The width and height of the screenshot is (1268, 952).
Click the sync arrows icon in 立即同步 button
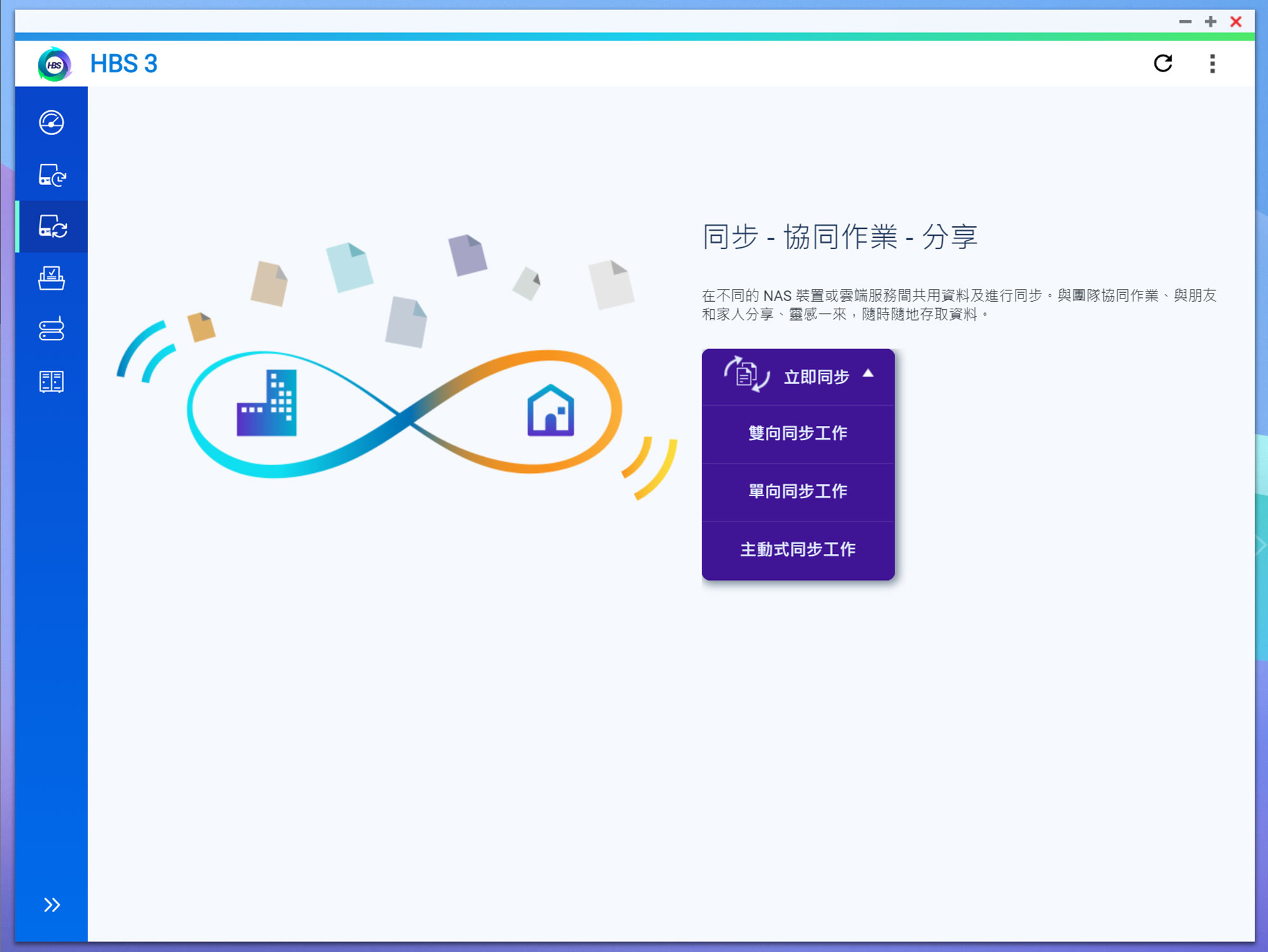coord(747,374)
